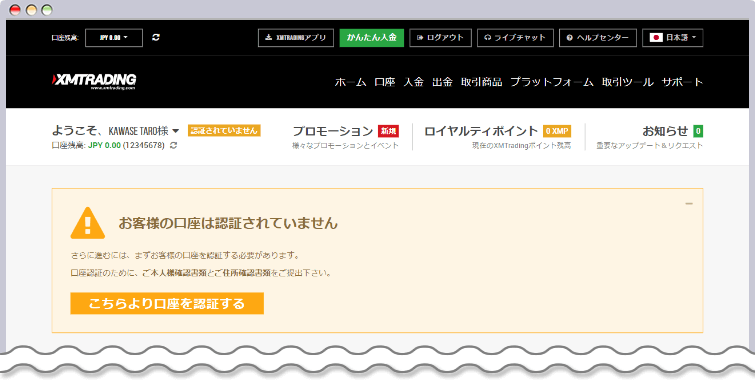Click the XMTRADING logo

point(94,81)
